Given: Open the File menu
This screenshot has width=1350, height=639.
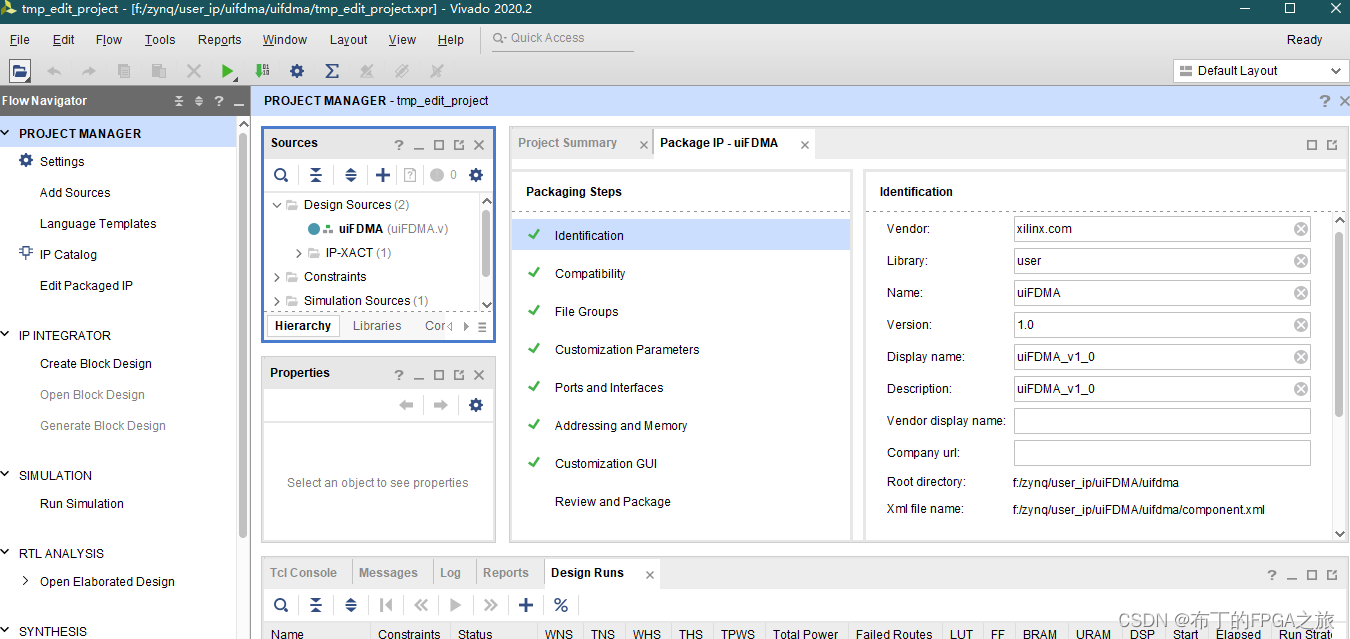Looking at the screenshot, I should 20,40.
